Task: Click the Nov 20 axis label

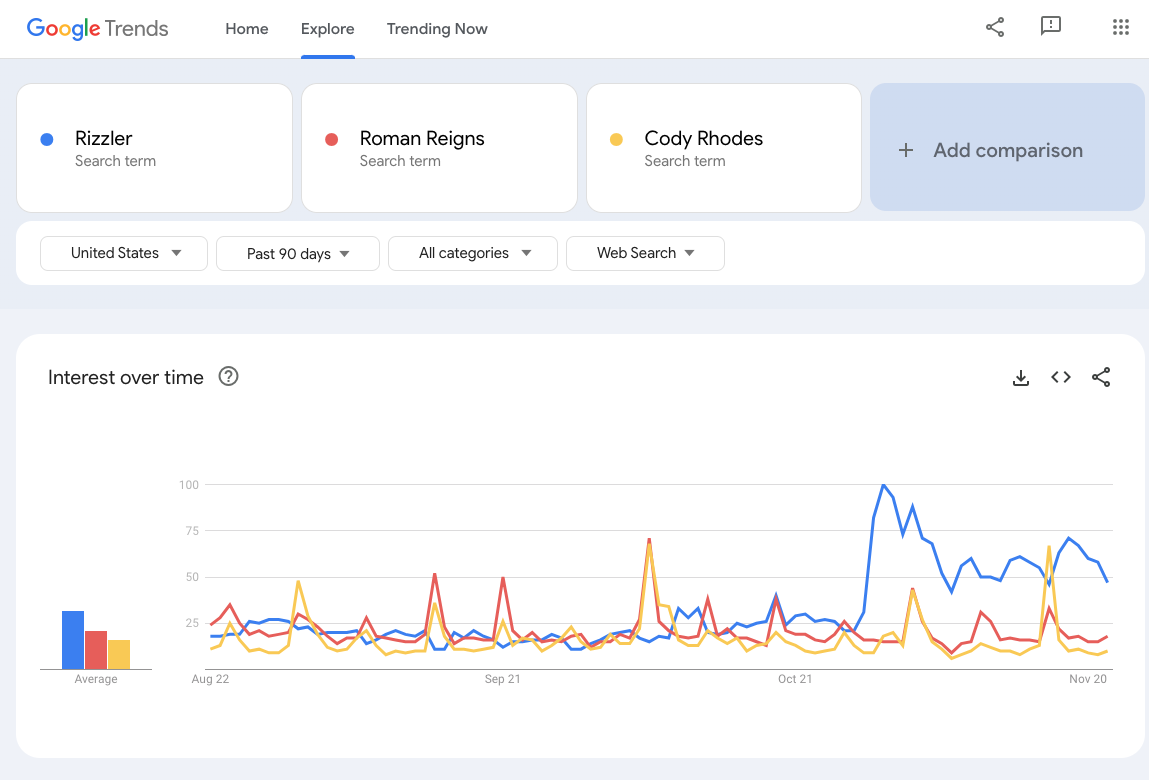Action: [1088, 679]
